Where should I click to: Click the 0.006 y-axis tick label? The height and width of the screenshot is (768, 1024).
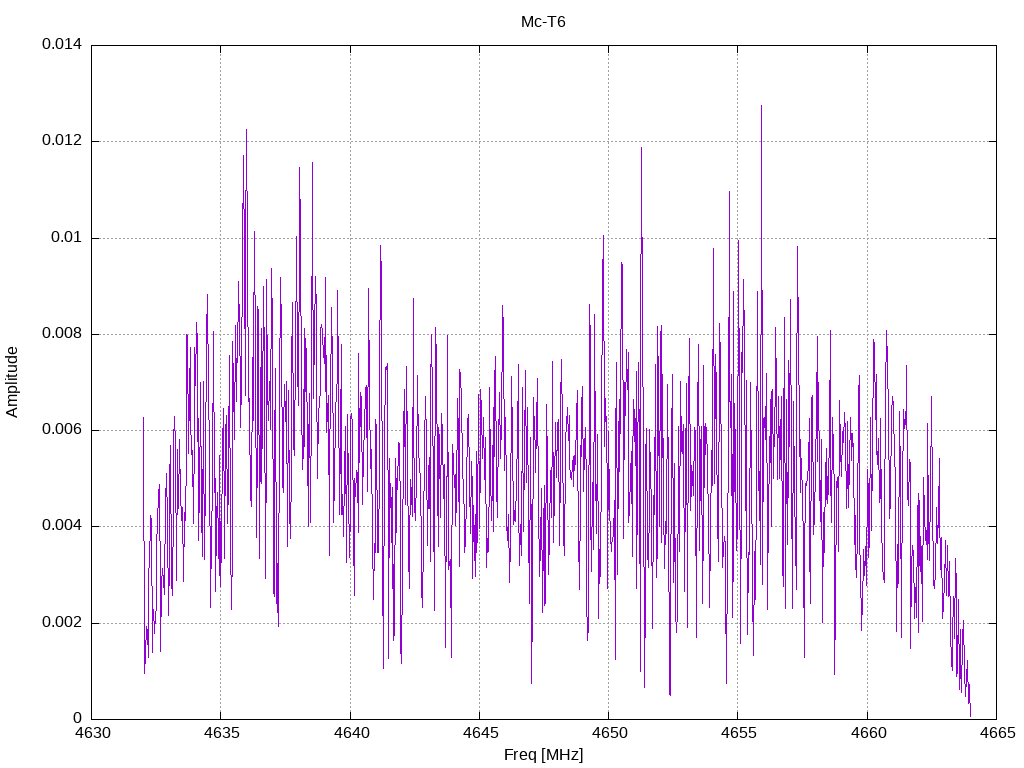[x=62, y=430]
